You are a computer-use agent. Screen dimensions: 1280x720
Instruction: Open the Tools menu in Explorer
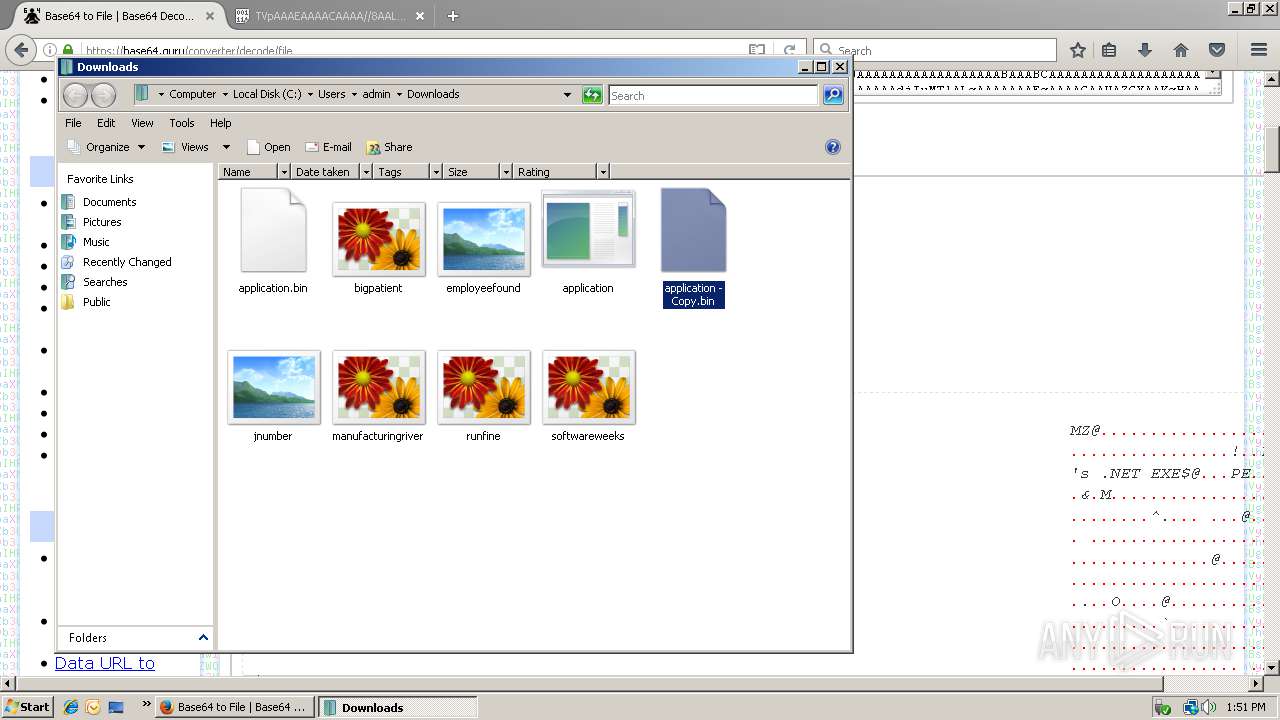[x=182, y=123]
